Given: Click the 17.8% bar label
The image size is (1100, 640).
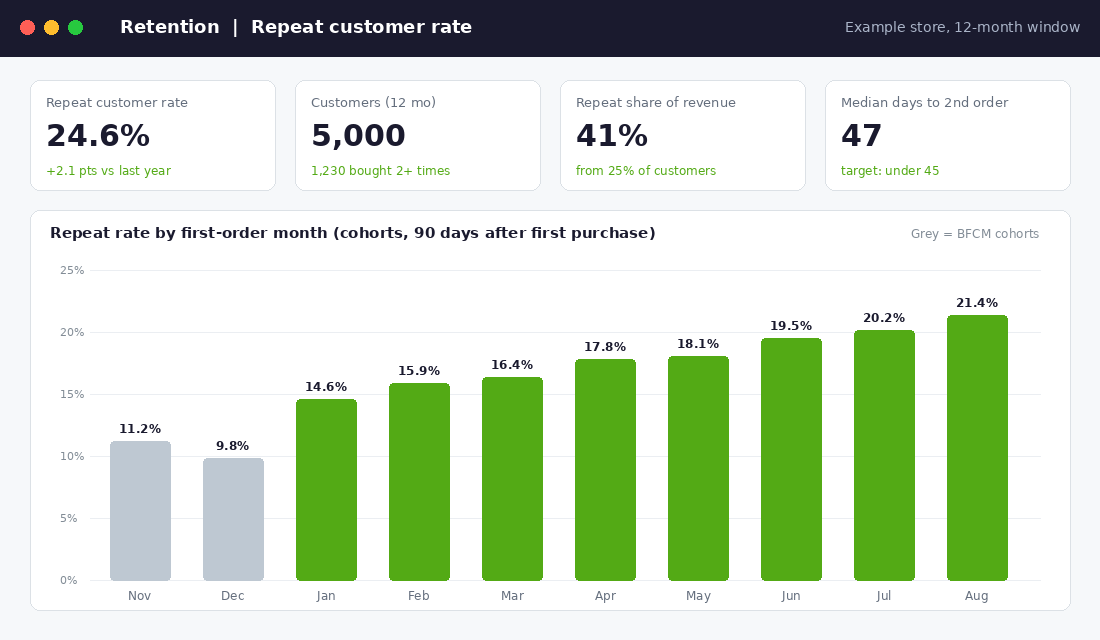Looking at the screenshot, I should click(605, 347).
